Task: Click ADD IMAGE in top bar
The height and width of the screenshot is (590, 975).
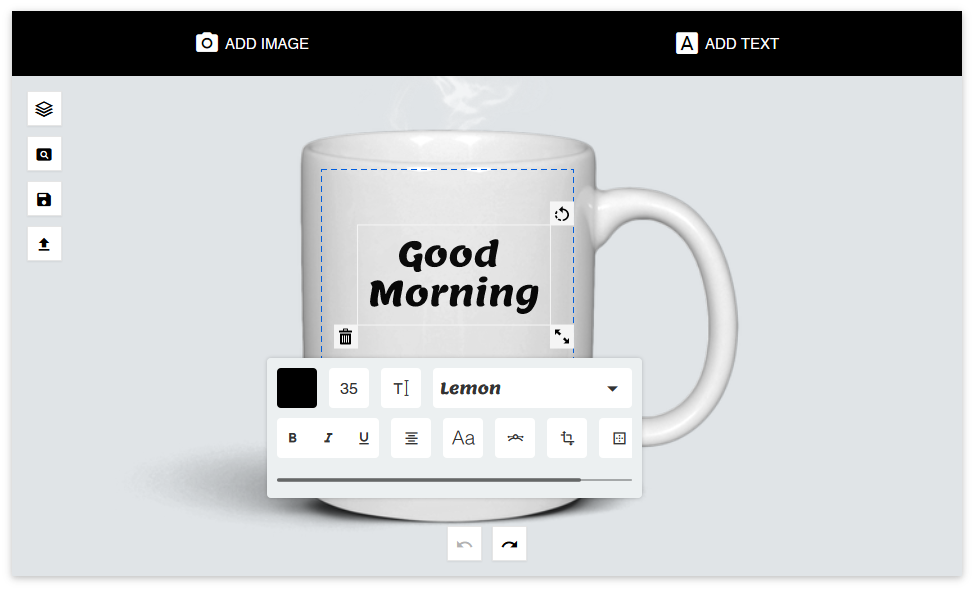Action: click(x=253, y=43)
